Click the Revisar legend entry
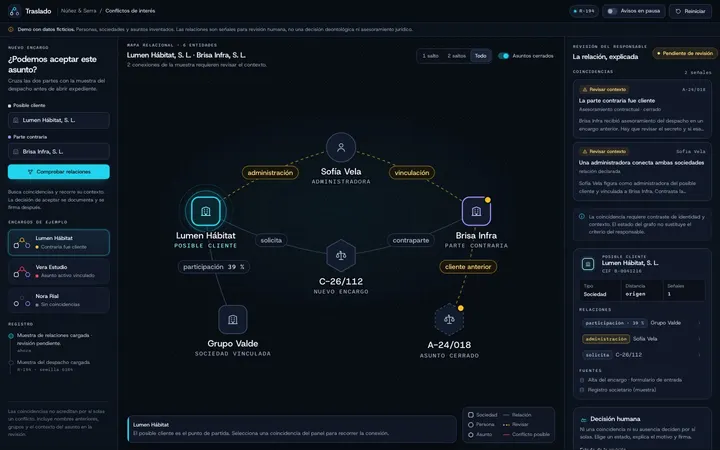The image size is (720, 450). click(x=516, y=425)
